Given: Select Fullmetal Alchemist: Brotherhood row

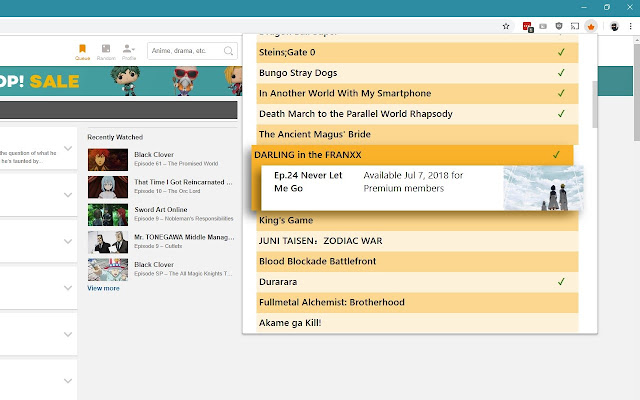Looking at the screenshot, I should click(417, 302).
